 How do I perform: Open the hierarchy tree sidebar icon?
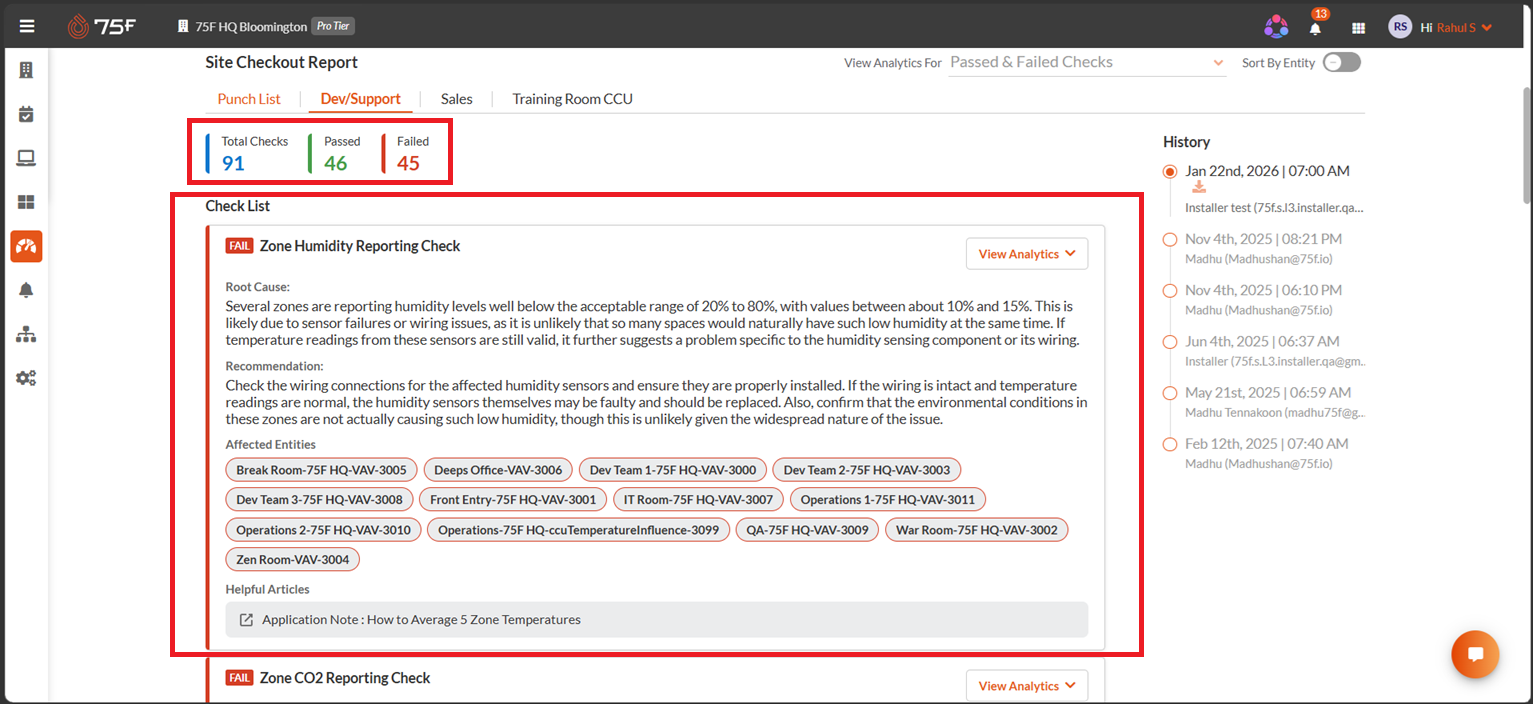pos(26,334)
